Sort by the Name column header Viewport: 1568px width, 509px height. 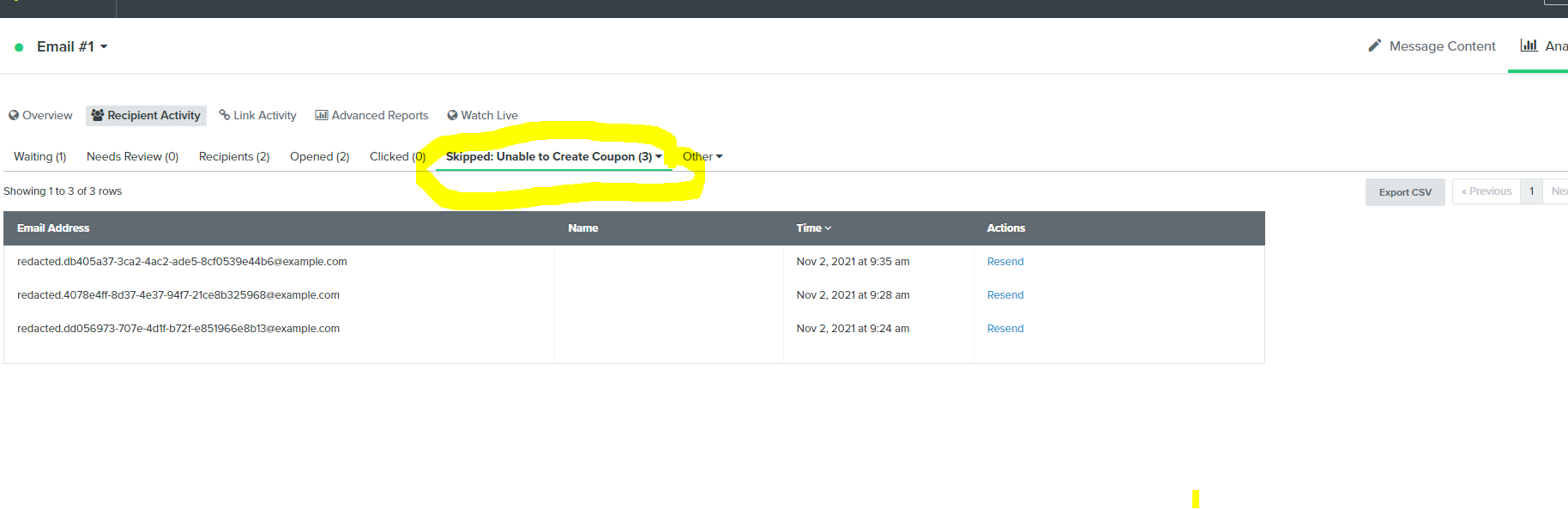pyautogui.click(x=583, y=228)
